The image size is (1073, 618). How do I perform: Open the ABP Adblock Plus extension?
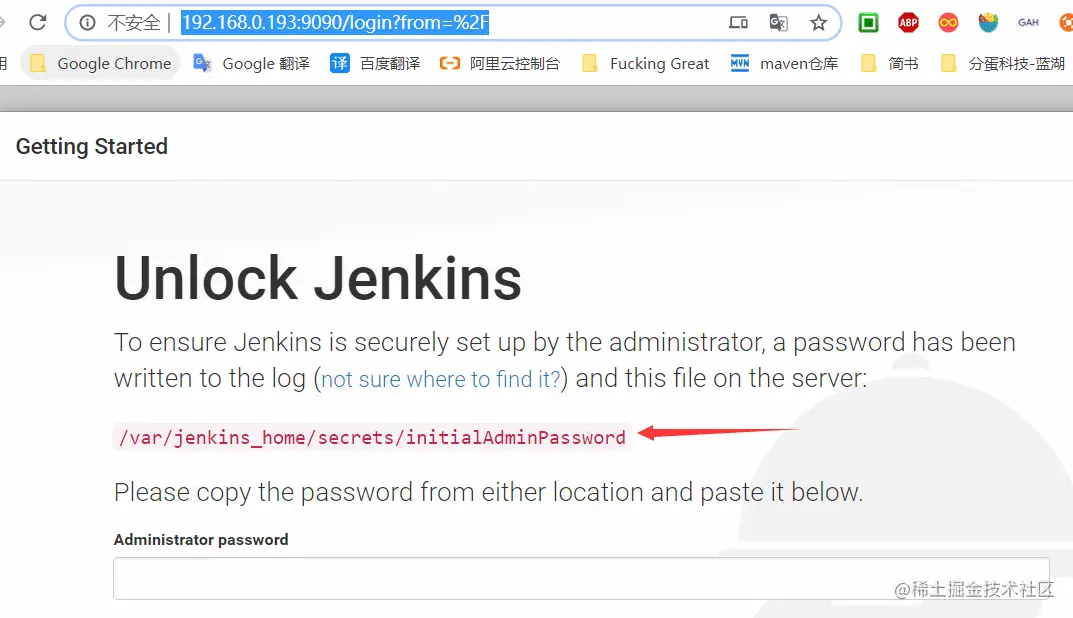(908, 23)
